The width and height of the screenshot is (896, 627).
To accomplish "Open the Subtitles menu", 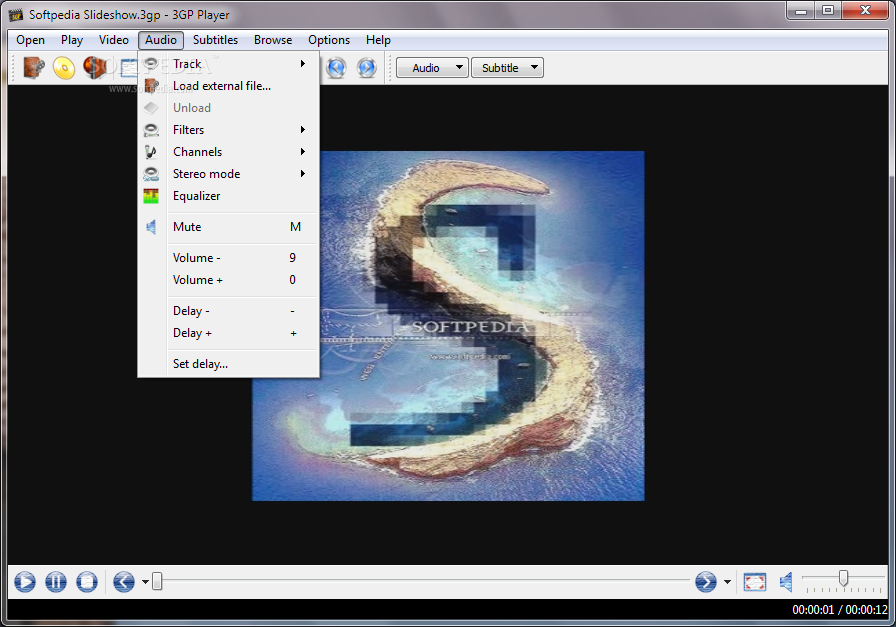I will (215, 40).
